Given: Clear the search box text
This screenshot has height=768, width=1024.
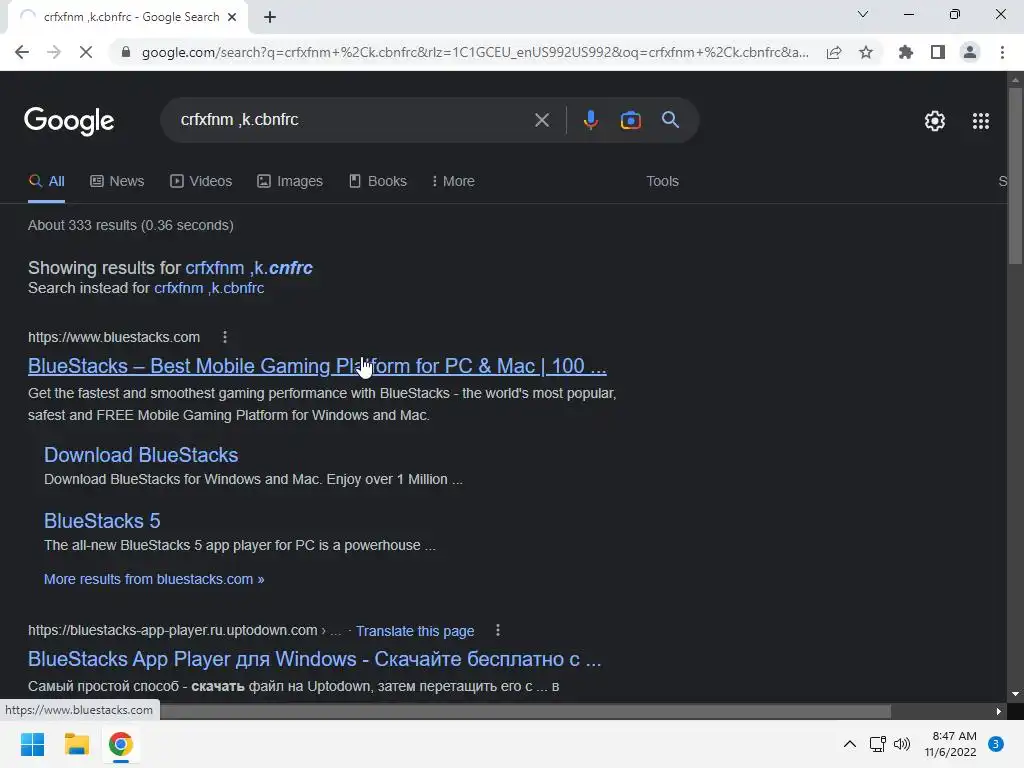Looking at the screenshot, I should (x=541, y=120).
